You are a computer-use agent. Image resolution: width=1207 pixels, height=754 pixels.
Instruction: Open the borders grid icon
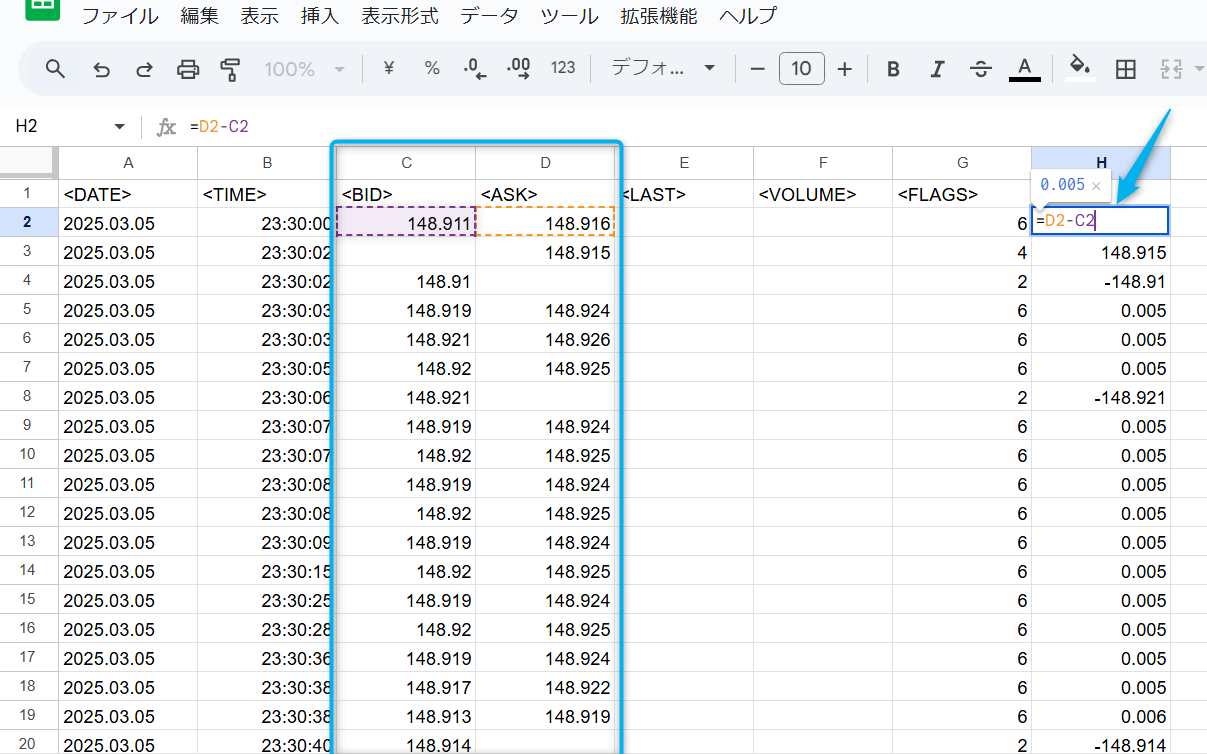pos(1125,69)
